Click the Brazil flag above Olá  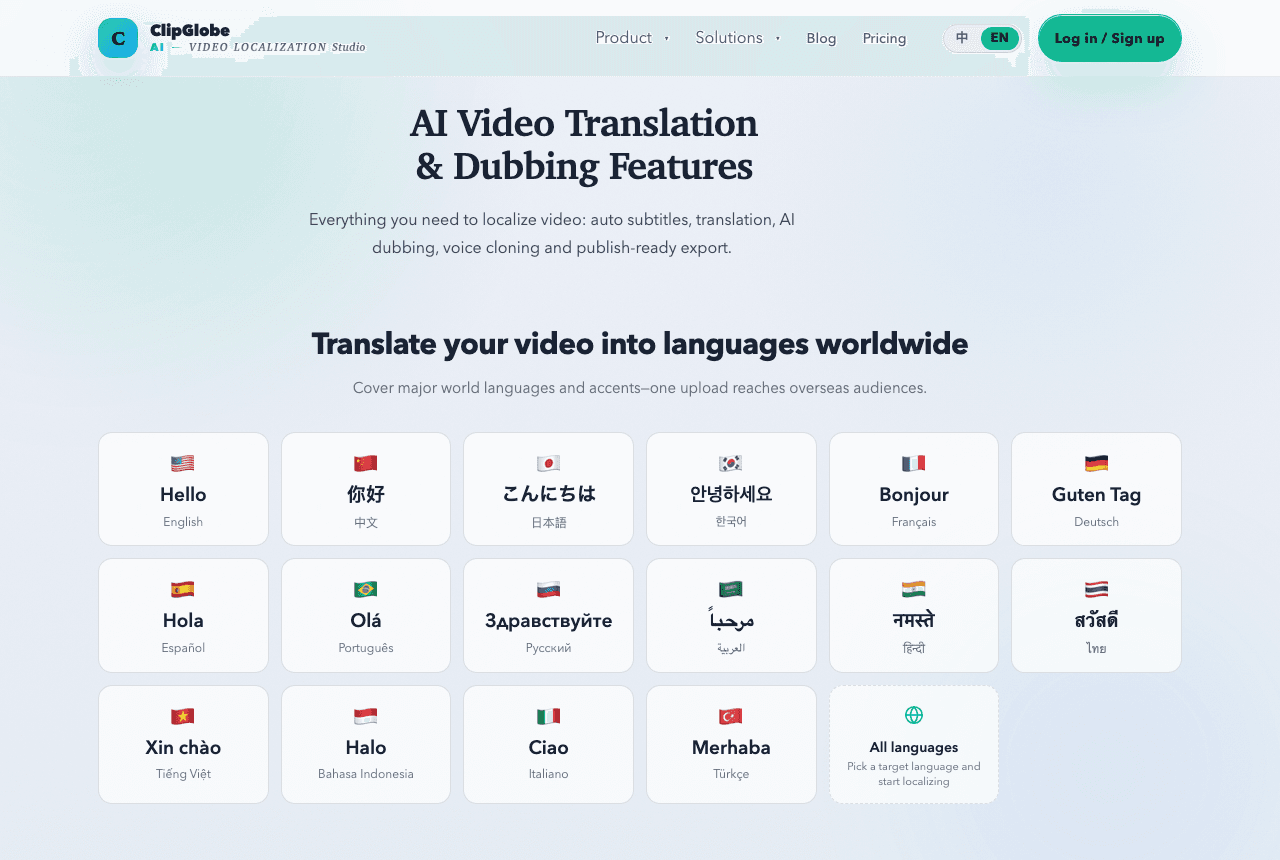[366, 589]
